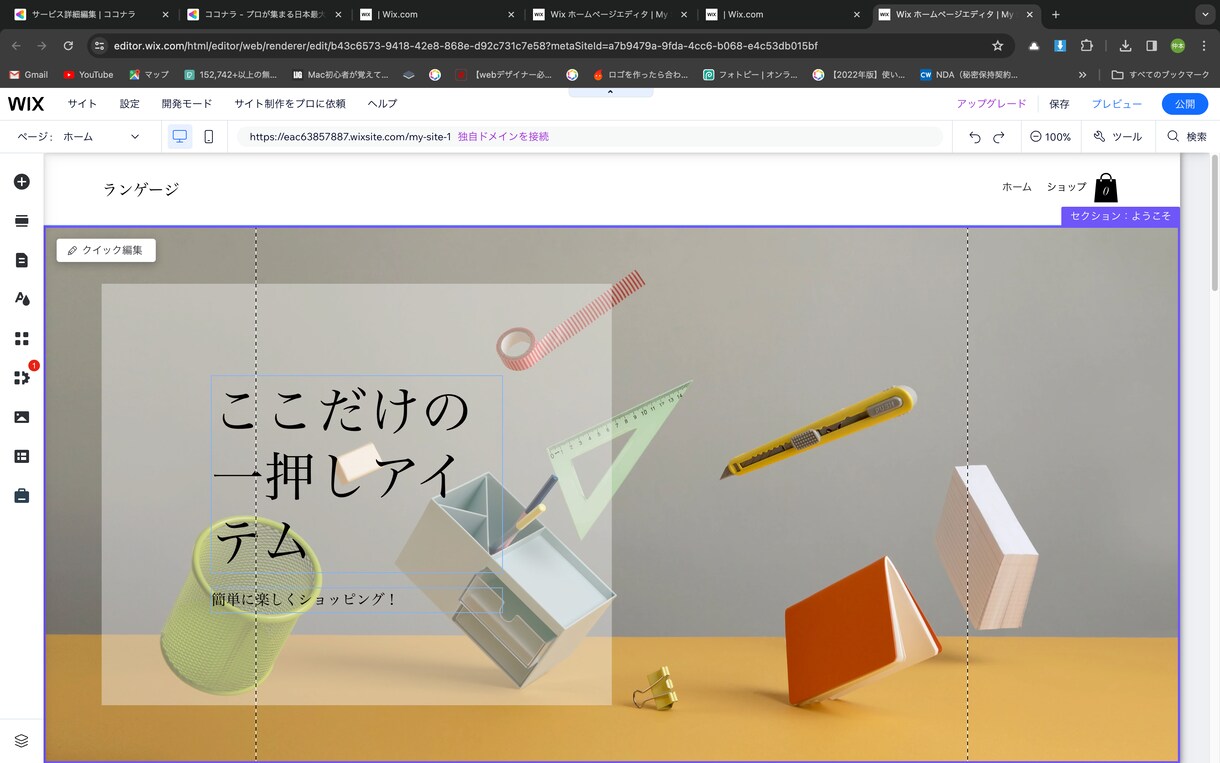Open the Add Elements plus panel

coord(21,182)
